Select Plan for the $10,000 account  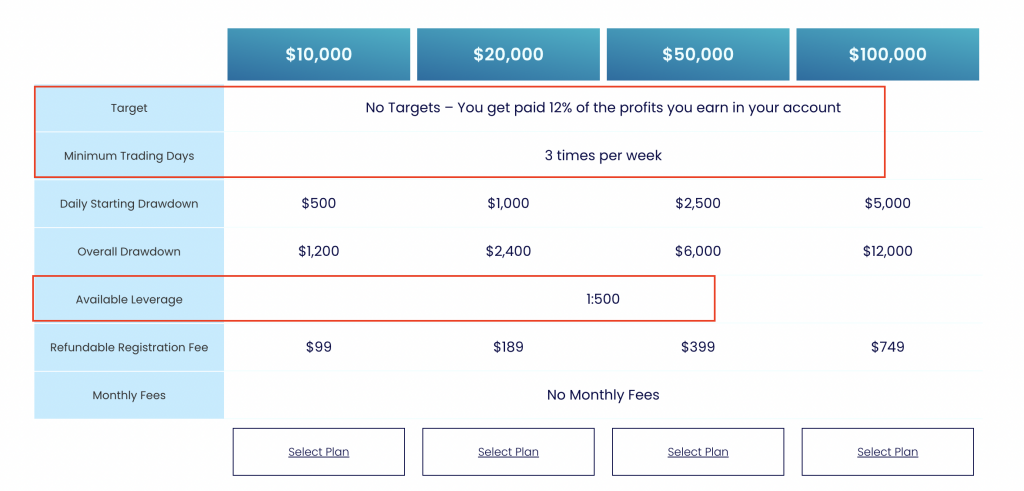tap(319, 452)
